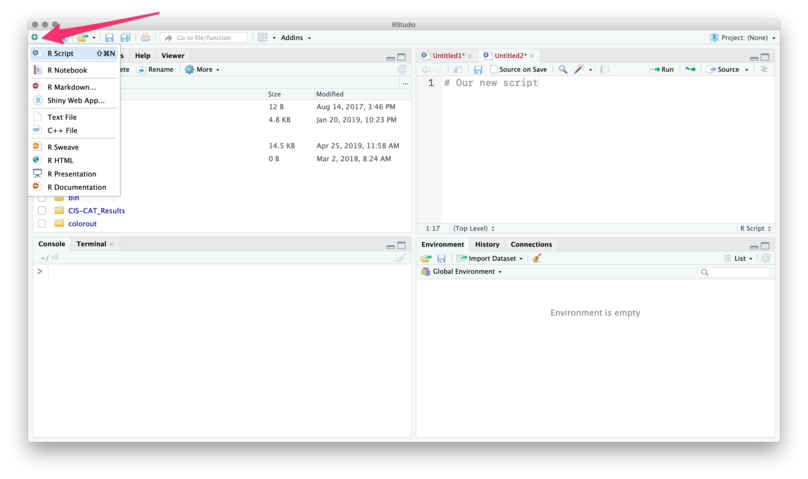
Task: Open the Connections tab
Action: (x=531, y=244)
